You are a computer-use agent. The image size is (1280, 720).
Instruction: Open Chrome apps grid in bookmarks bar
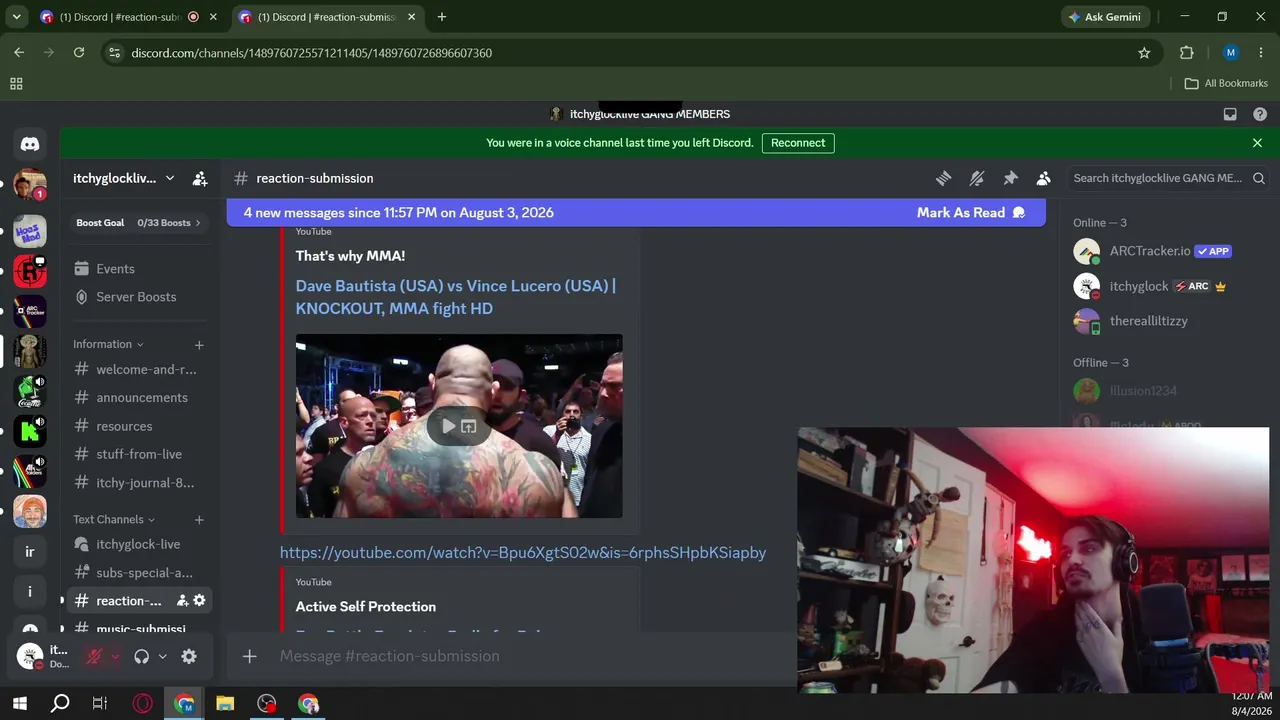16,84
